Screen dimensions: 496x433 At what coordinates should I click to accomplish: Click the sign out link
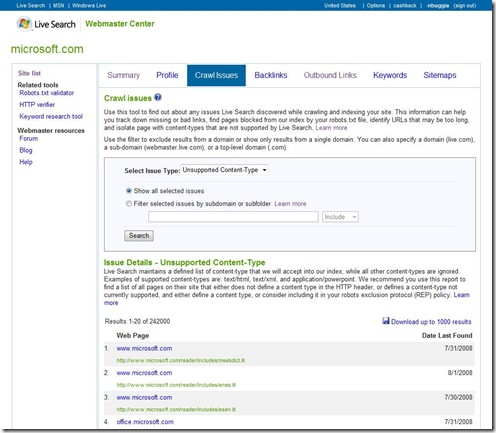point(465,5)
